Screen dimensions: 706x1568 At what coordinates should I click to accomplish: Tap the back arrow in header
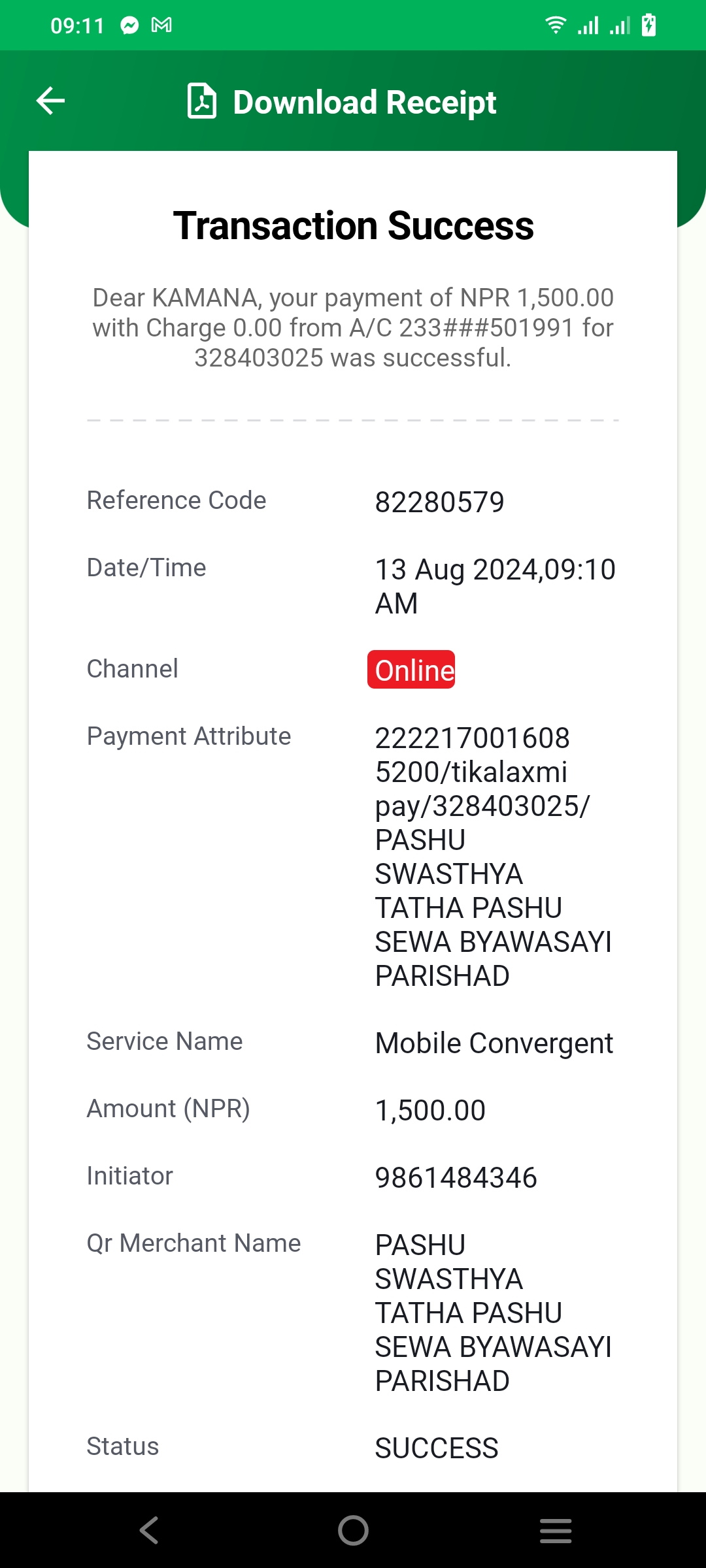pyautogui.click(x=50, y=101)
